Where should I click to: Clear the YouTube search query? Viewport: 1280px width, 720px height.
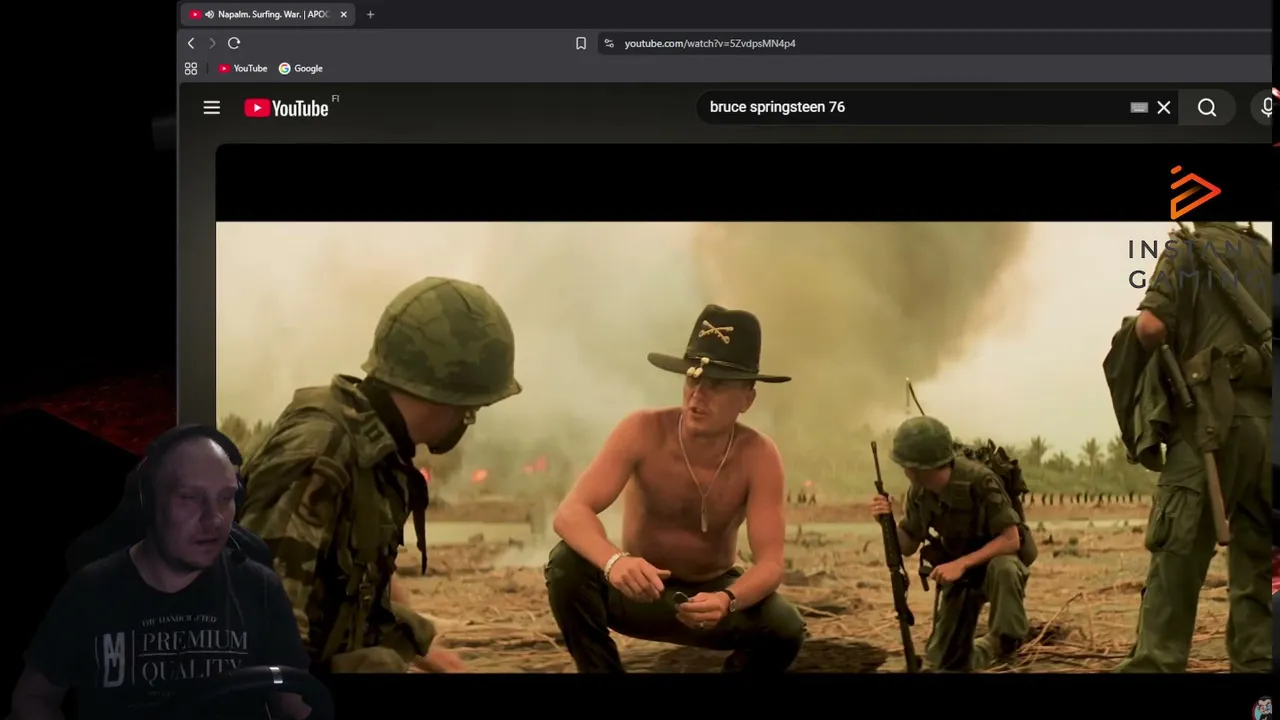(1164, 107)
